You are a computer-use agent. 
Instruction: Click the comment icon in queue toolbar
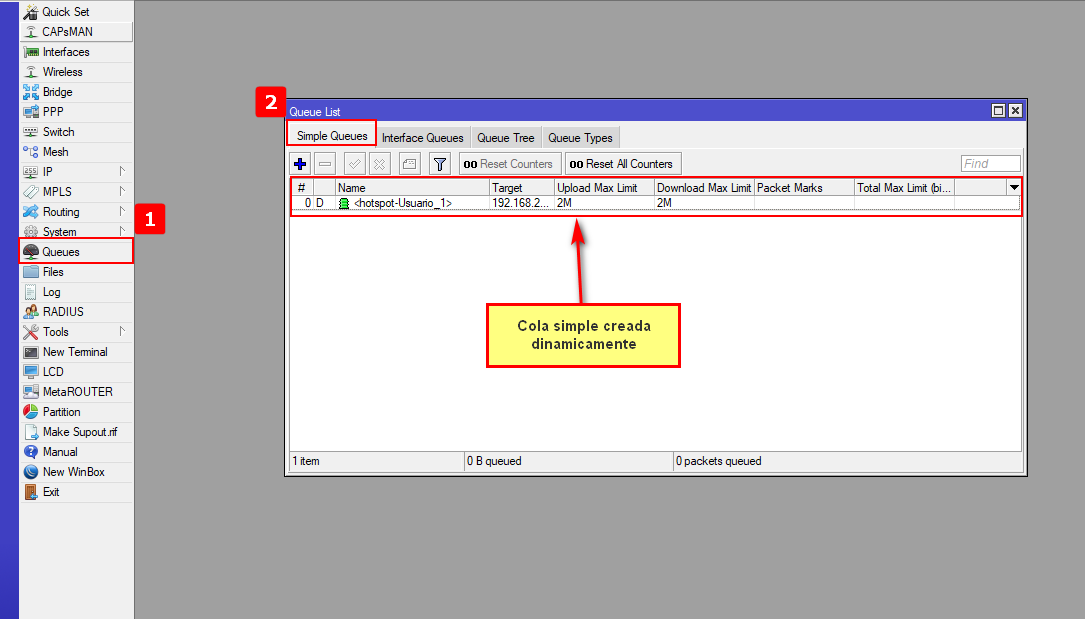tap(409, 164)
